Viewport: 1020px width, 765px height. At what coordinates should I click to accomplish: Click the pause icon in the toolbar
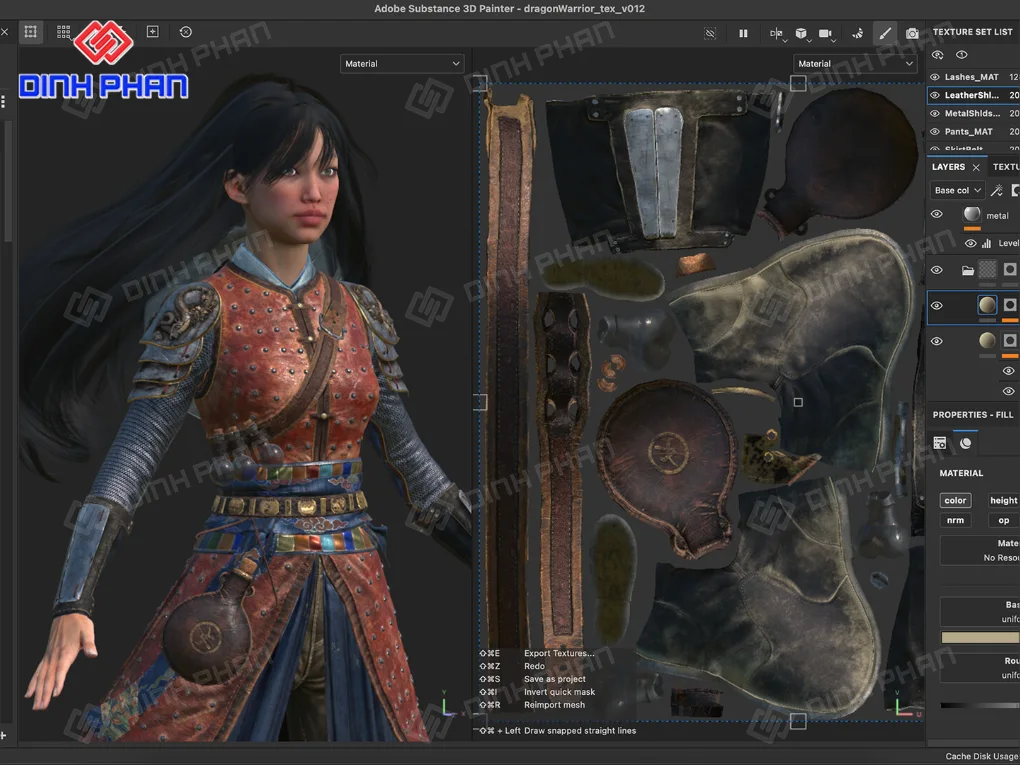click(743, 33)
